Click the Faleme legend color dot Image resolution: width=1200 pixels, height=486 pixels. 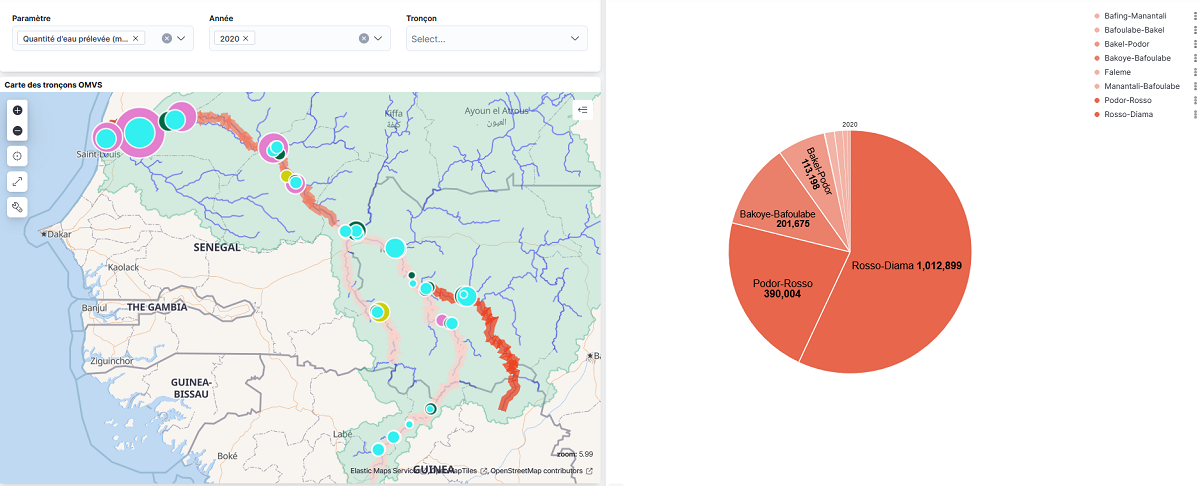(1097, 72)
